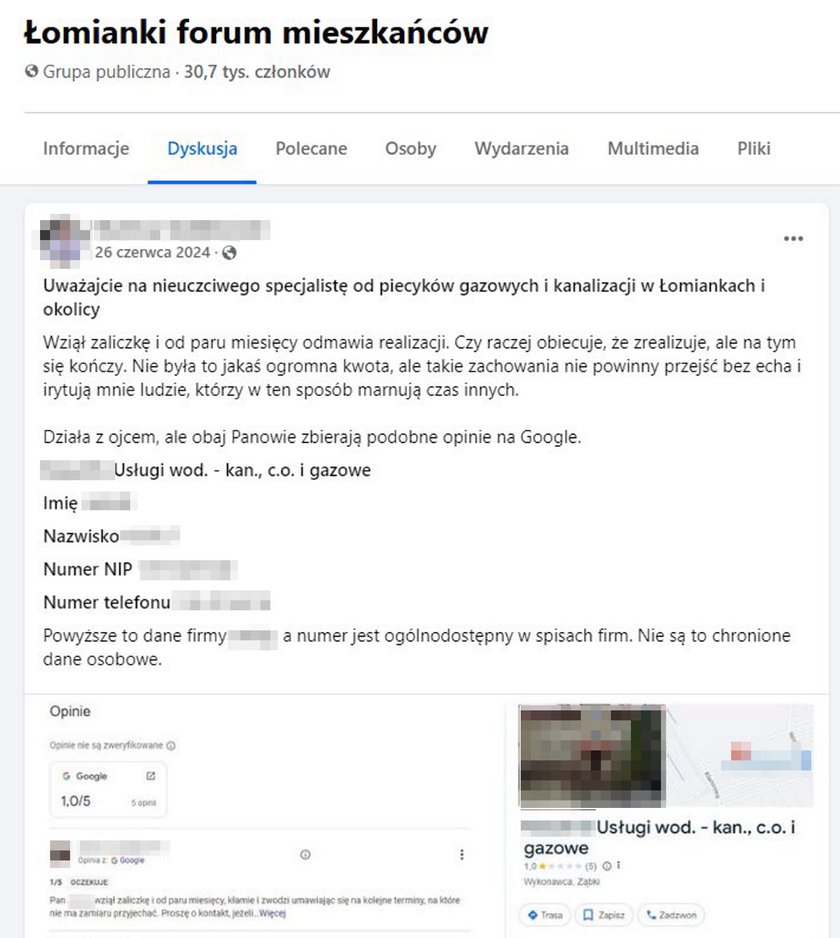This screenshot has width=840, height=938.
Task: Open the post date 26 czerwca 2024 link
Action: 153,252
